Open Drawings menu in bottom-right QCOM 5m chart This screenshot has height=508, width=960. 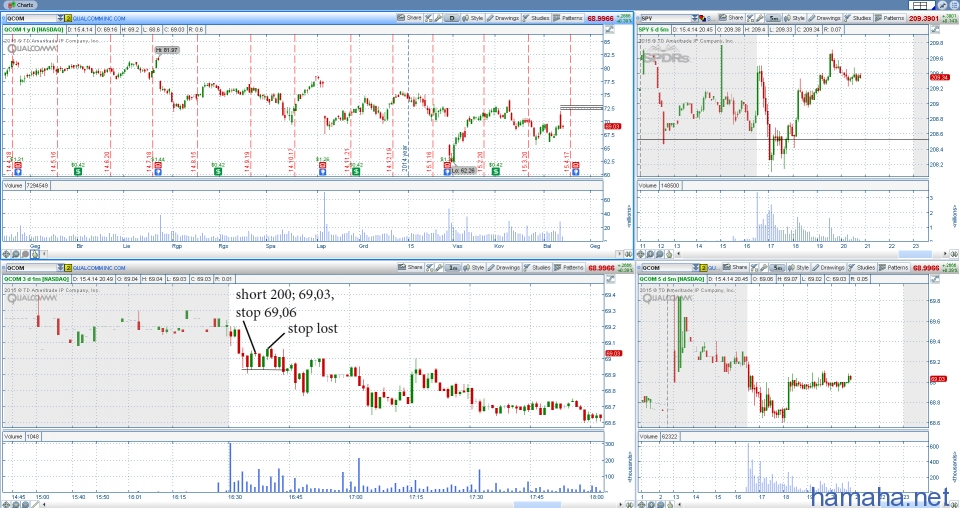click(x=828, y=267)
